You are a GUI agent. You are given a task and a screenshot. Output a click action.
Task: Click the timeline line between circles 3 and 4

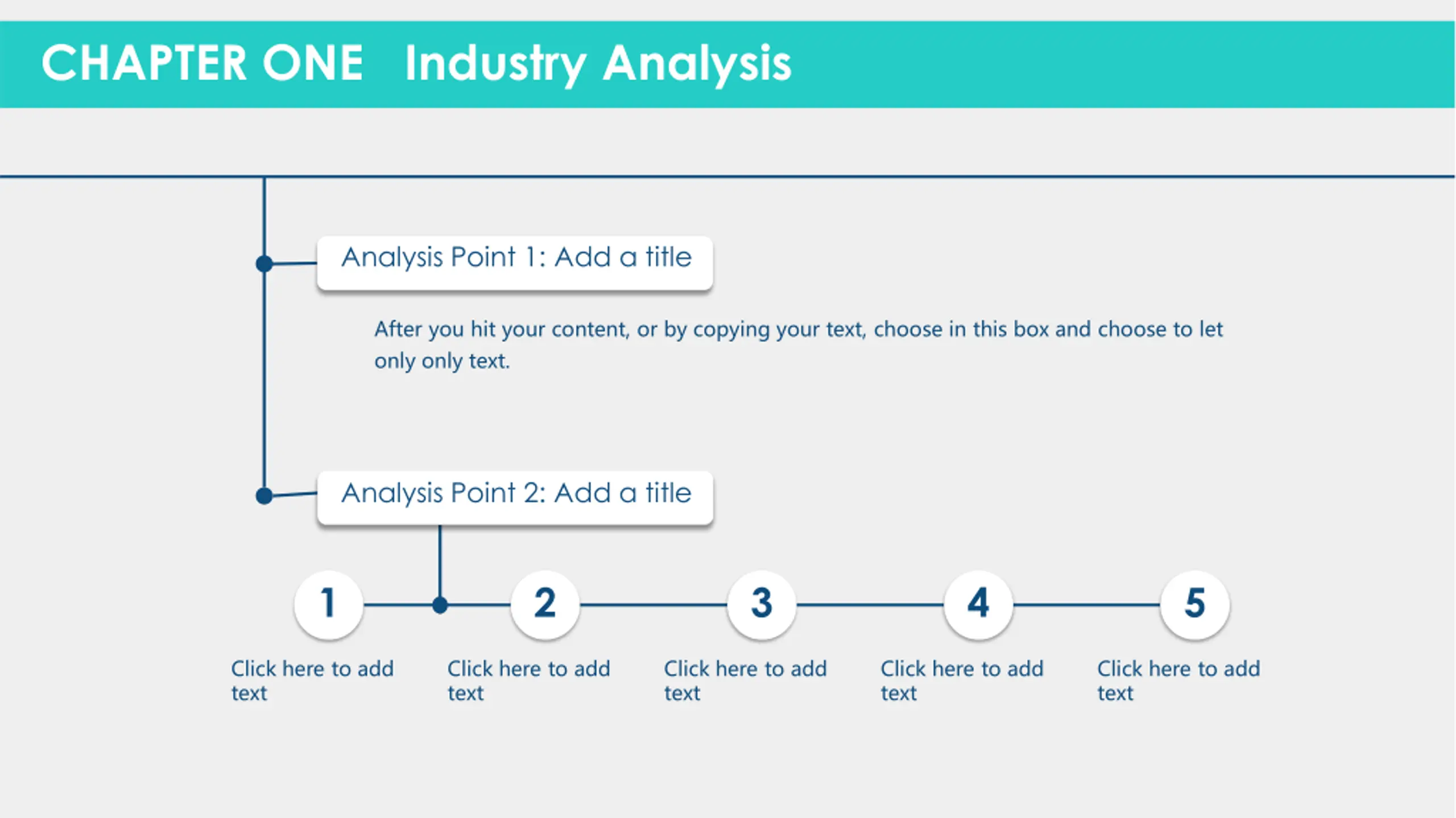coord(870,605)
